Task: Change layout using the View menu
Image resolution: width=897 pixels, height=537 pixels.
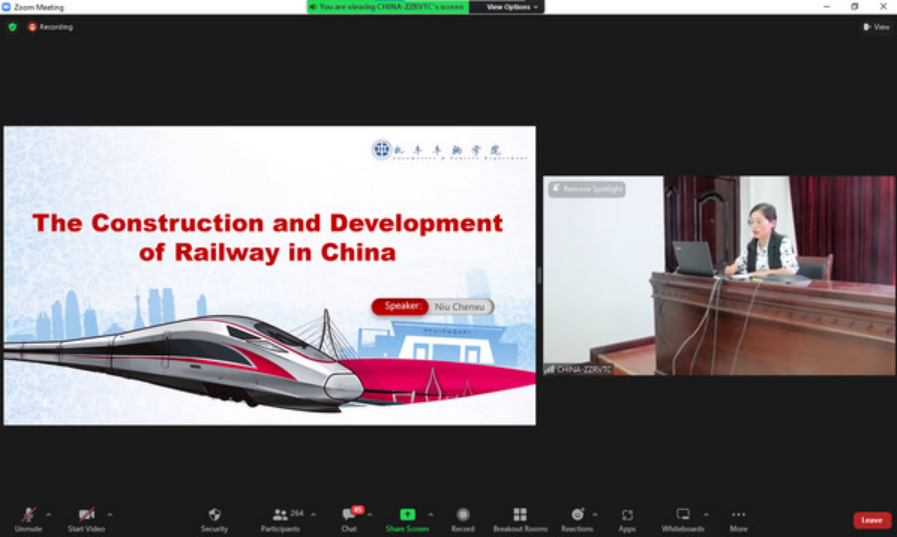Action: pyautogui.click(x=876, y=27)
